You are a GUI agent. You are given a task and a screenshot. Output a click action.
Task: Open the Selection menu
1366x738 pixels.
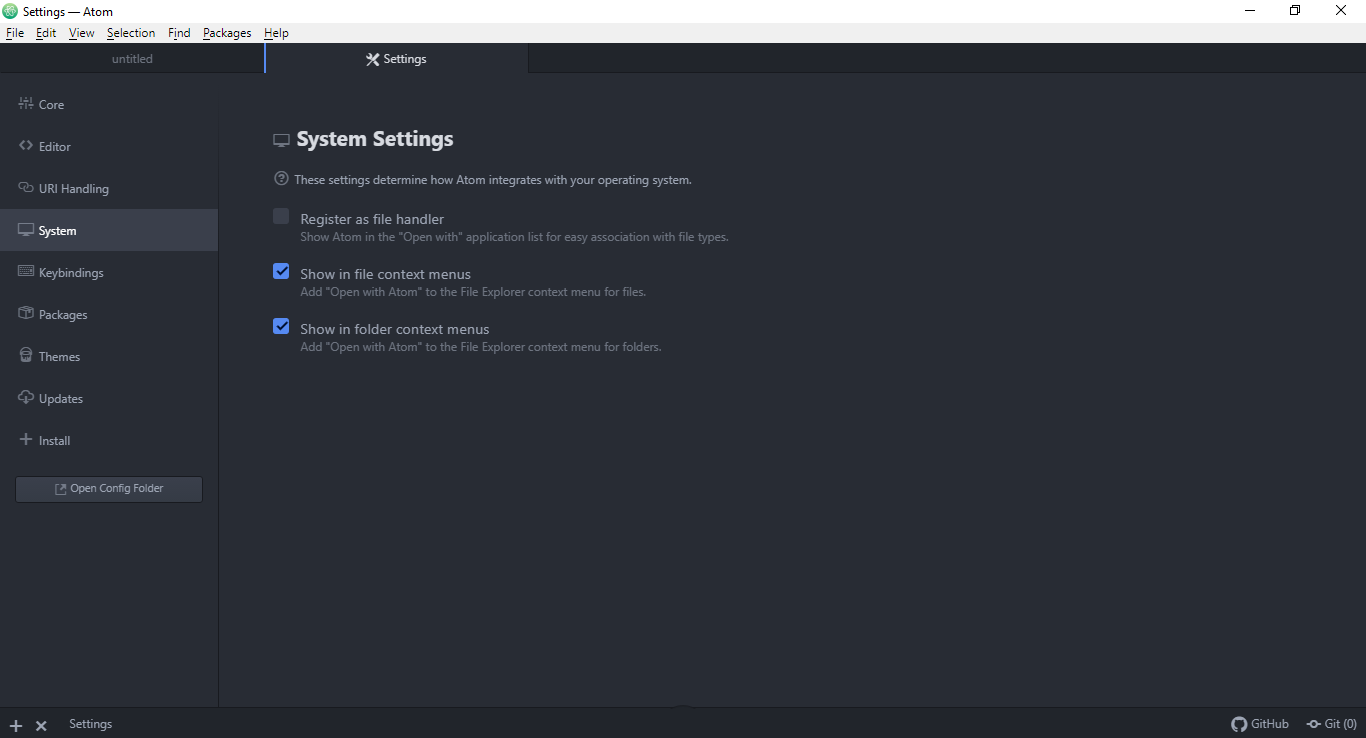[x=131, y=33]
